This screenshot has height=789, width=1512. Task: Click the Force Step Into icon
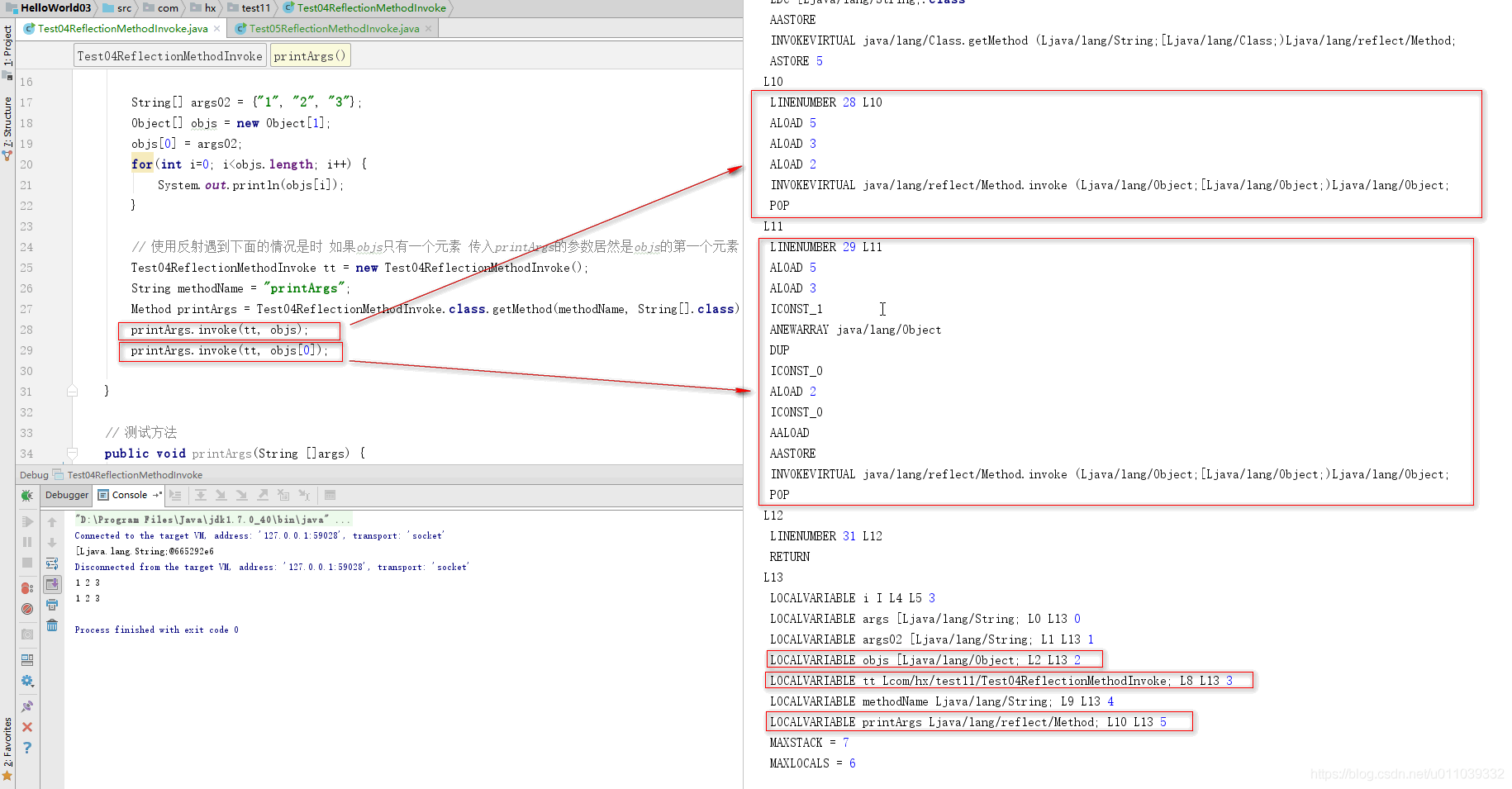click(x=242, y=495)
